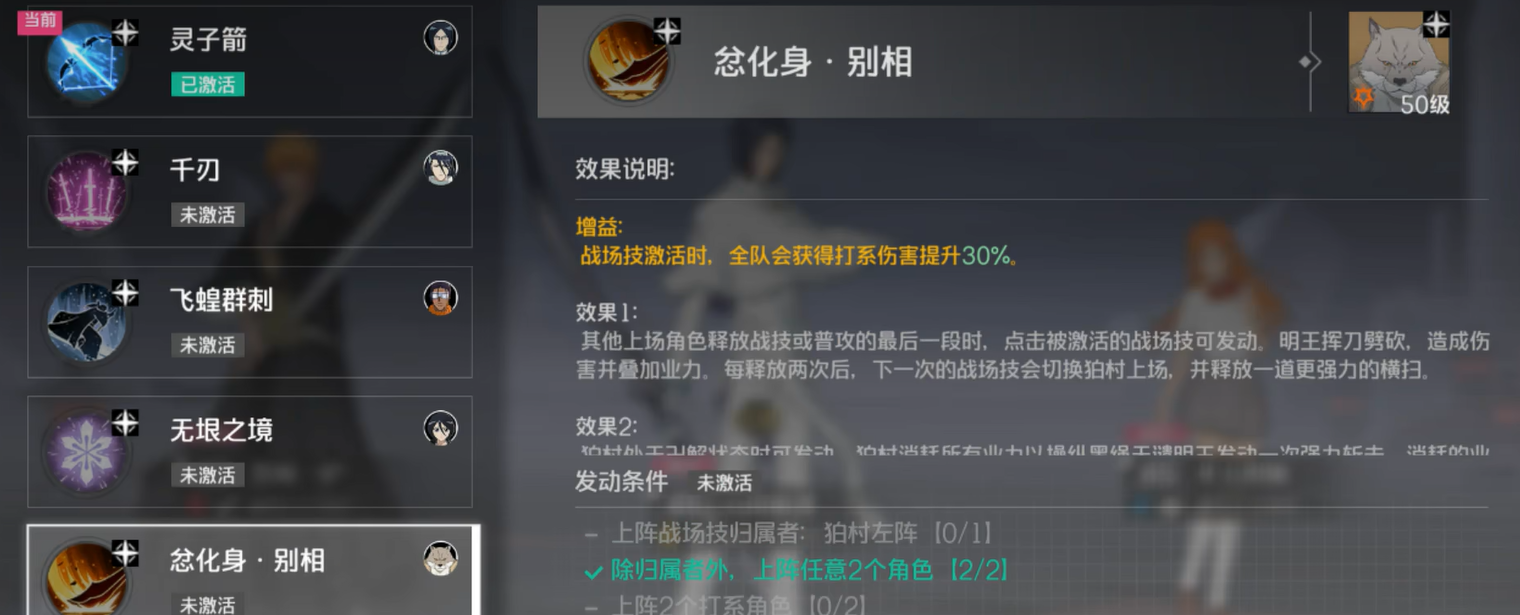The height and width of the screenshot is (615, 1520).
Task: Select the 千刃 skill icon
Action: [x=86, y=192]
